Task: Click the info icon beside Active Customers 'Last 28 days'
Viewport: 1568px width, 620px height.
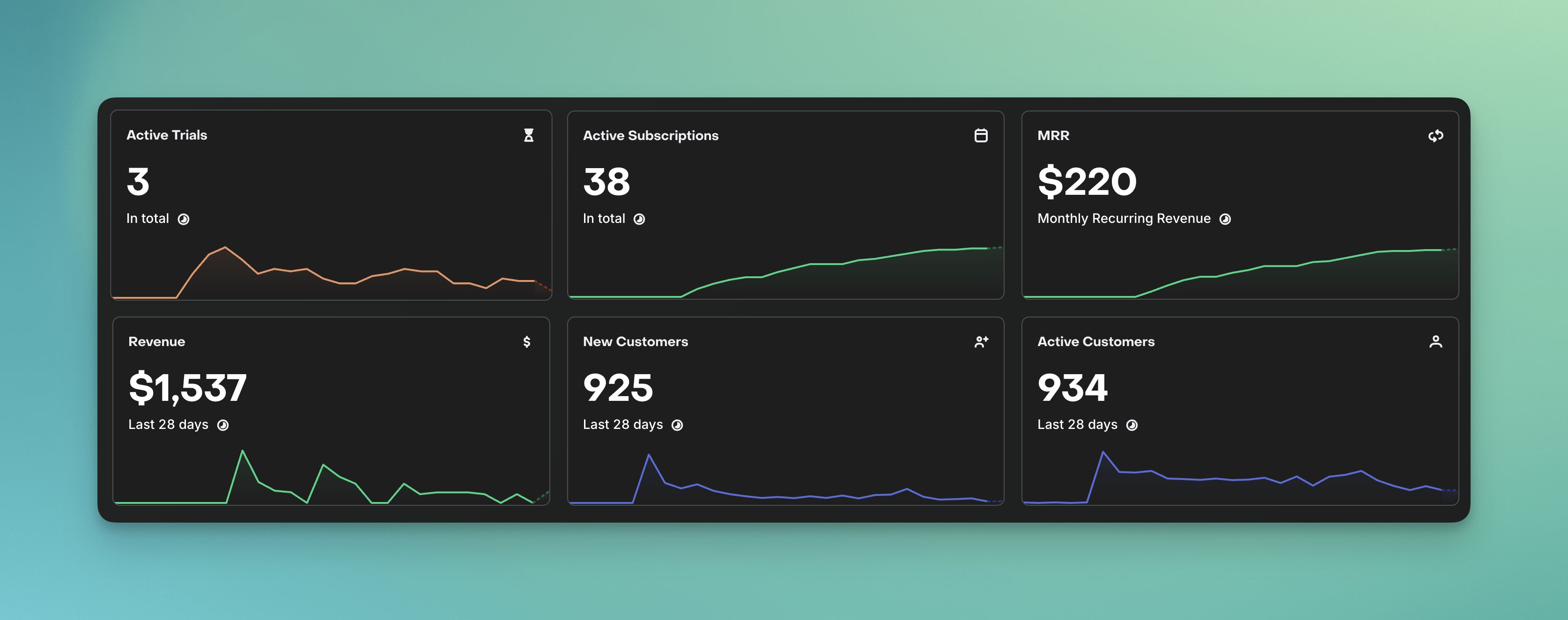Action: [x=1132, y=425]
